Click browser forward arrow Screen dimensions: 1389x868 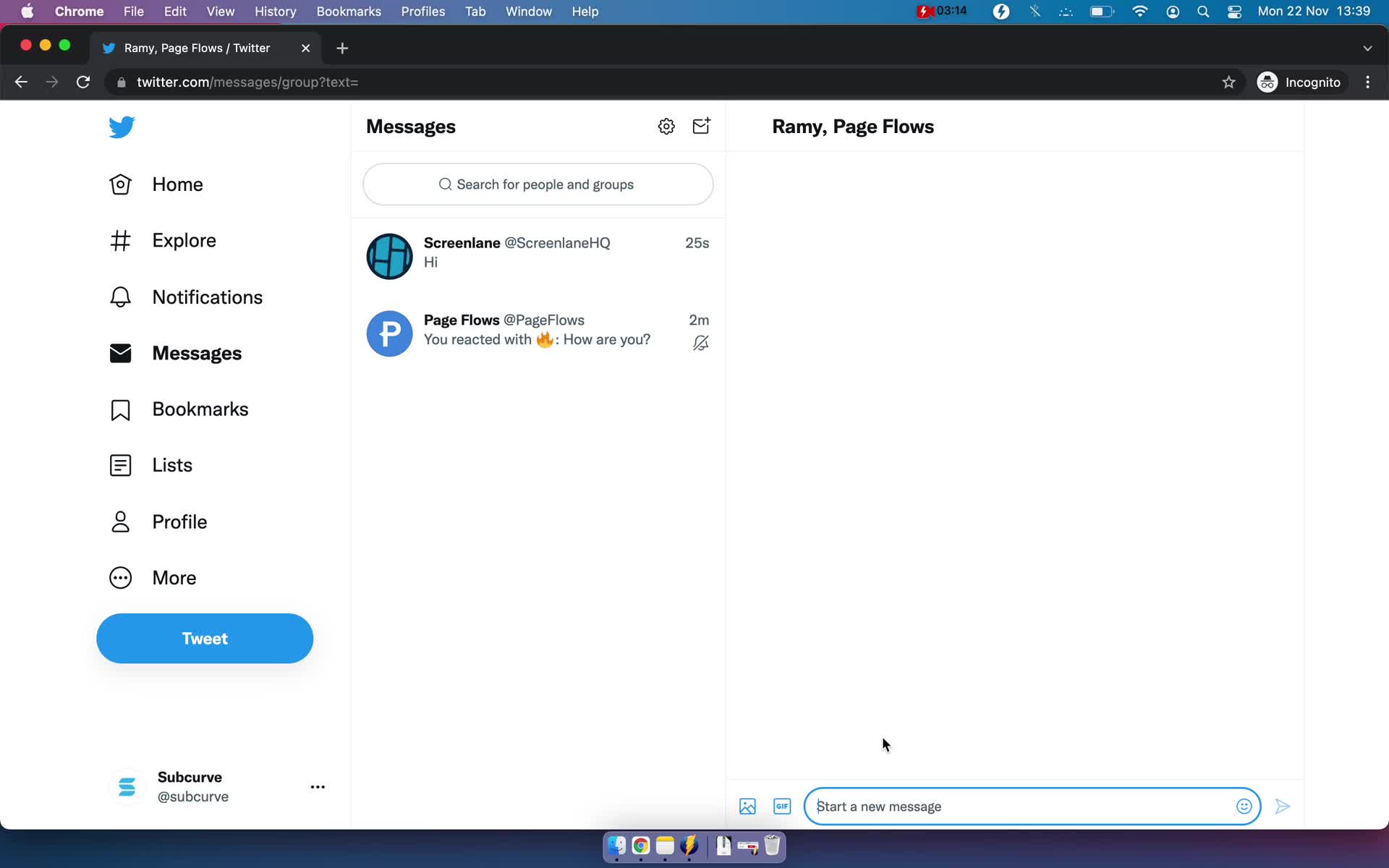[x=52, y=82]
